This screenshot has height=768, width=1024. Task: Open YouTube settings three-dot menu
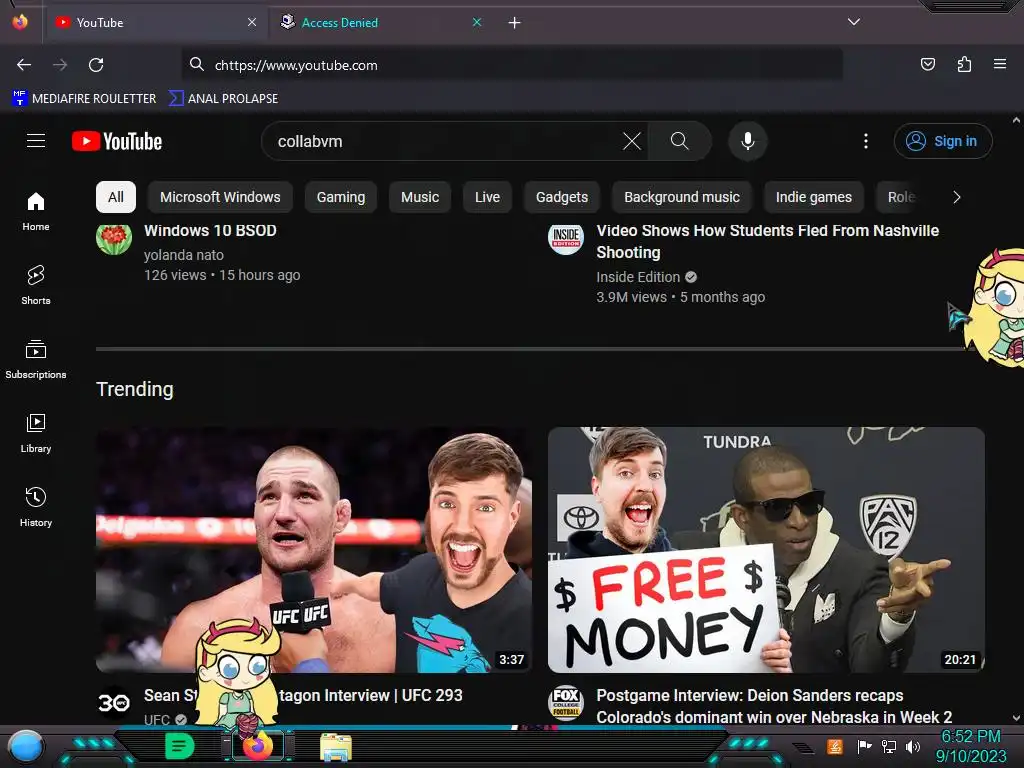(866, 141)
